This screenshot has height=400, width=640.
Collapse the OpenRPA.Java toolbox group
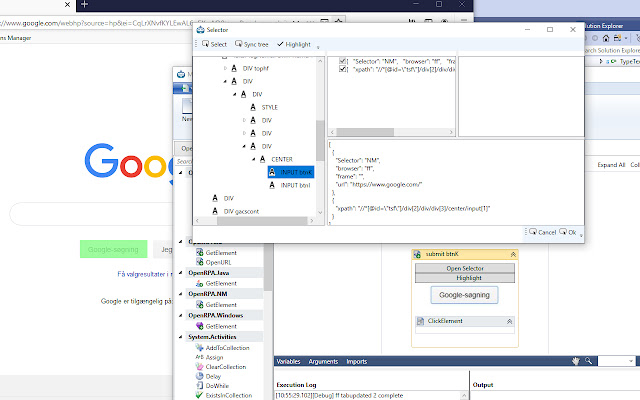[x=181, y=273]
